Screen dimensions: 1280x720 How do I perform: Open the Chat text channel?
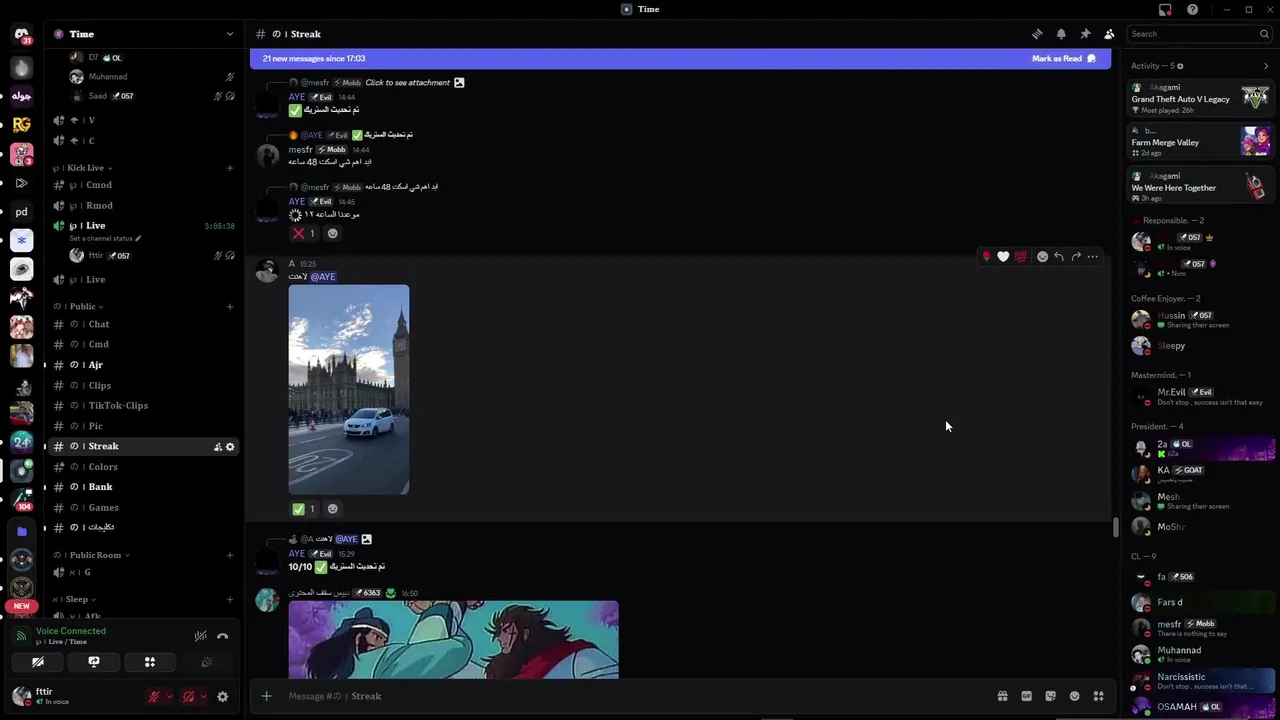pyautogui.click(x=144, y=324)
